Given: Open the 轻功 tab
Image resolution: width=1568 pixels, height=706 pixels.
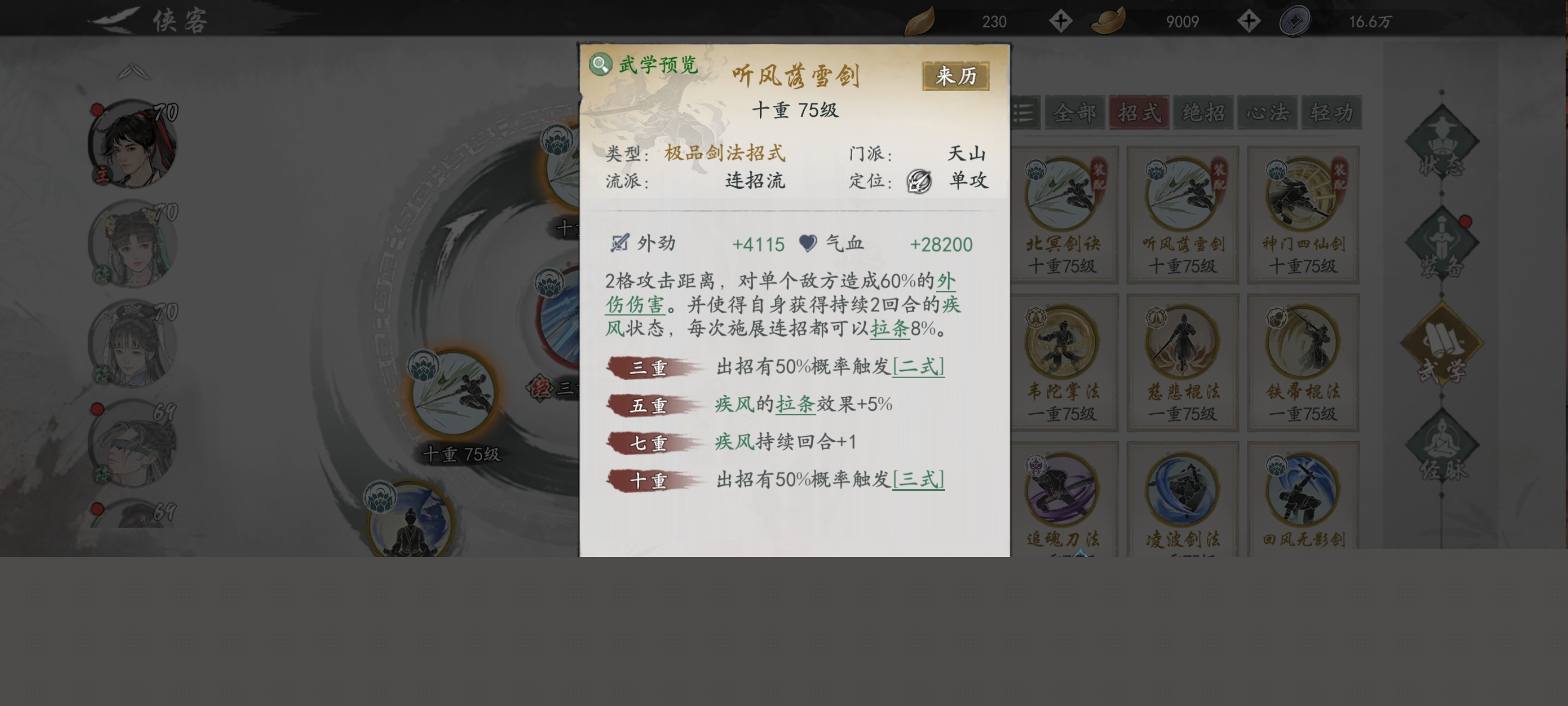Looking at the screenshot, I should pos(1331,112).
